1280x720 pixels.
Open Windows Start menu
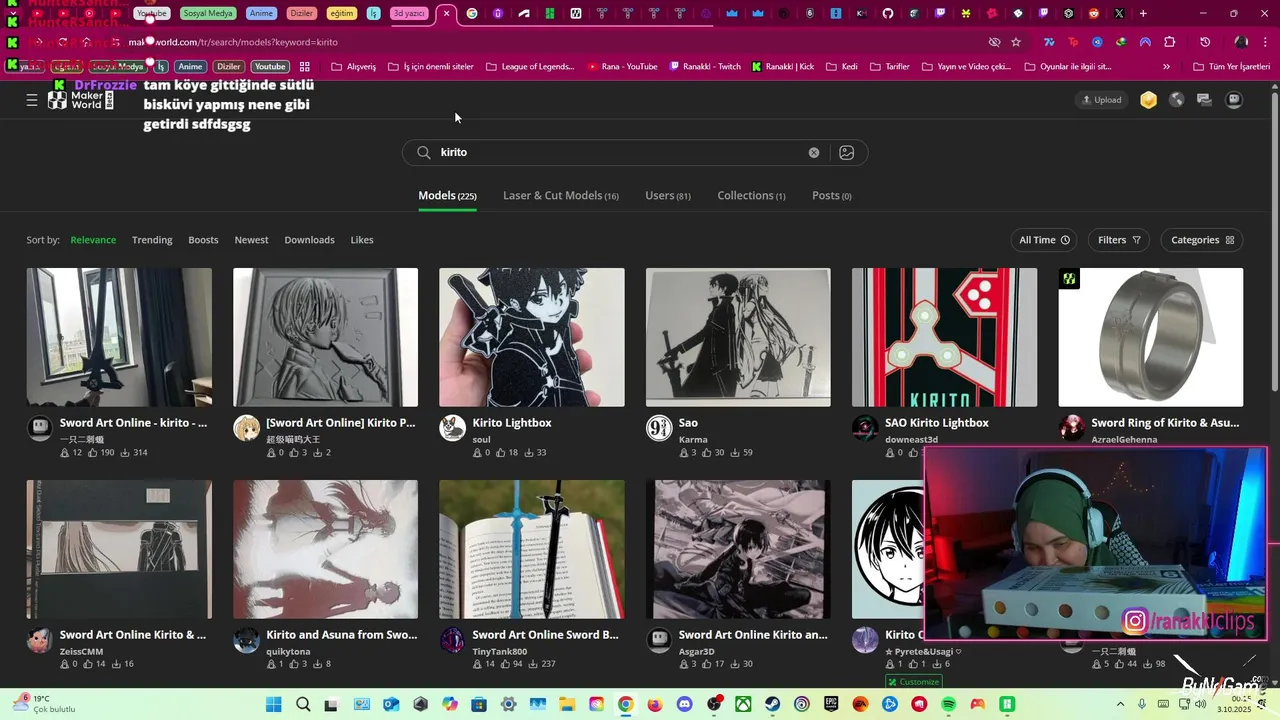pyautogui.click(x=273, y=705)
